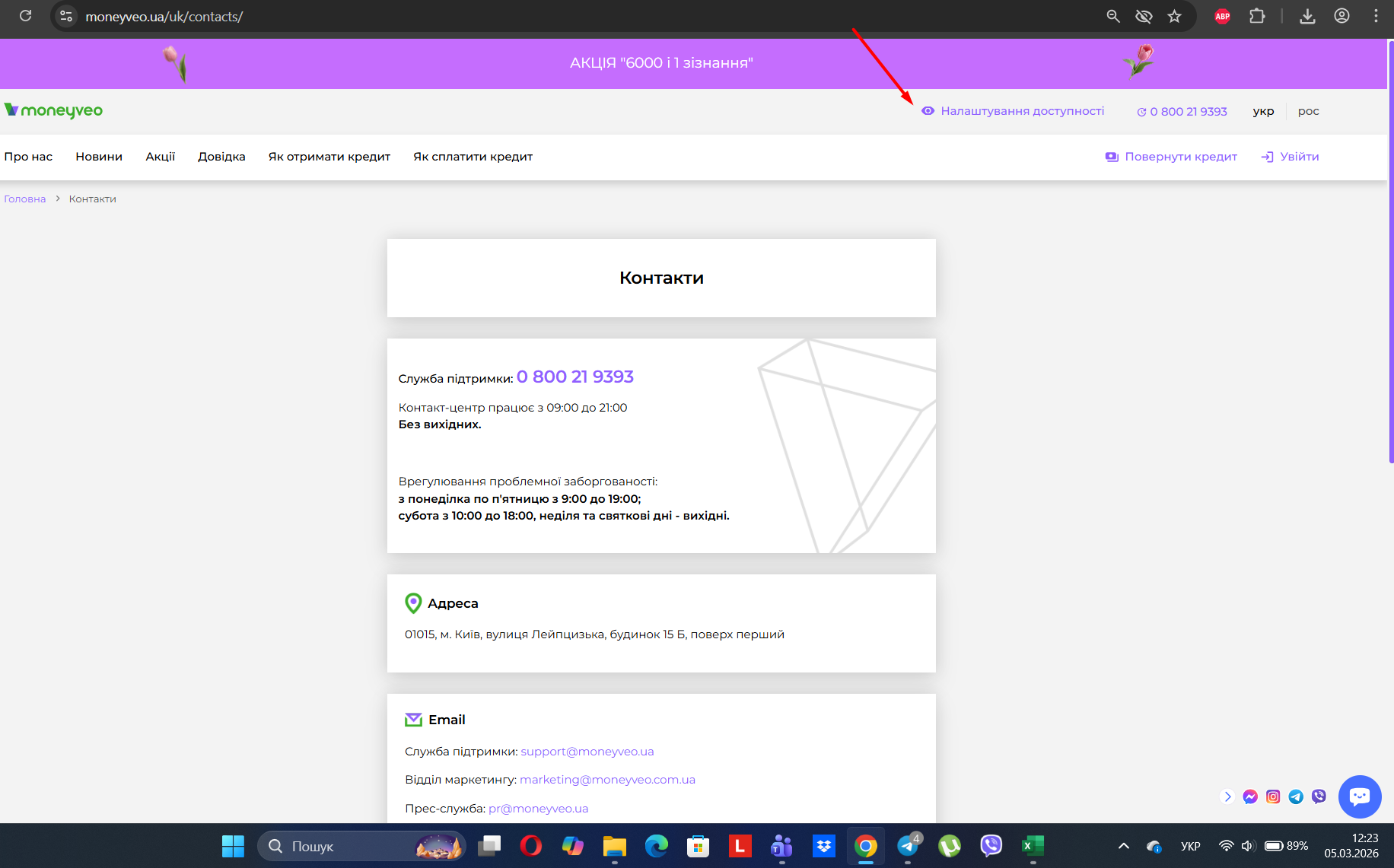Click the crossed-eye blocked icon in address bar
The height and width of the screenshot is (868, 1394).
click(1144, 16)
